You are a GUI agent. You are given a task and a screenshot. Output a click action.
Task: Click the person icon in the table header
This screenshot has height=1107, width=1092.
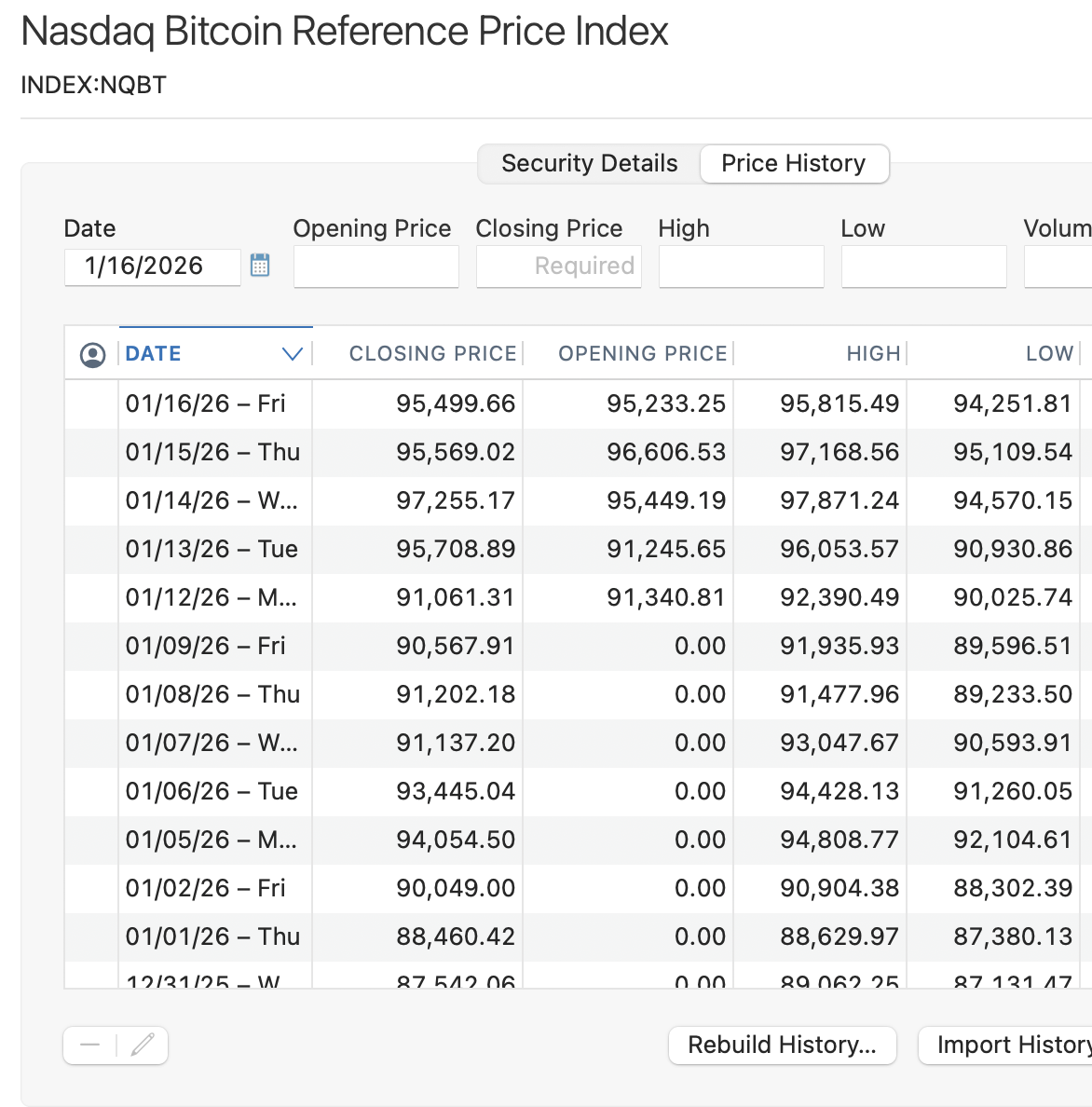pos(91,353)
